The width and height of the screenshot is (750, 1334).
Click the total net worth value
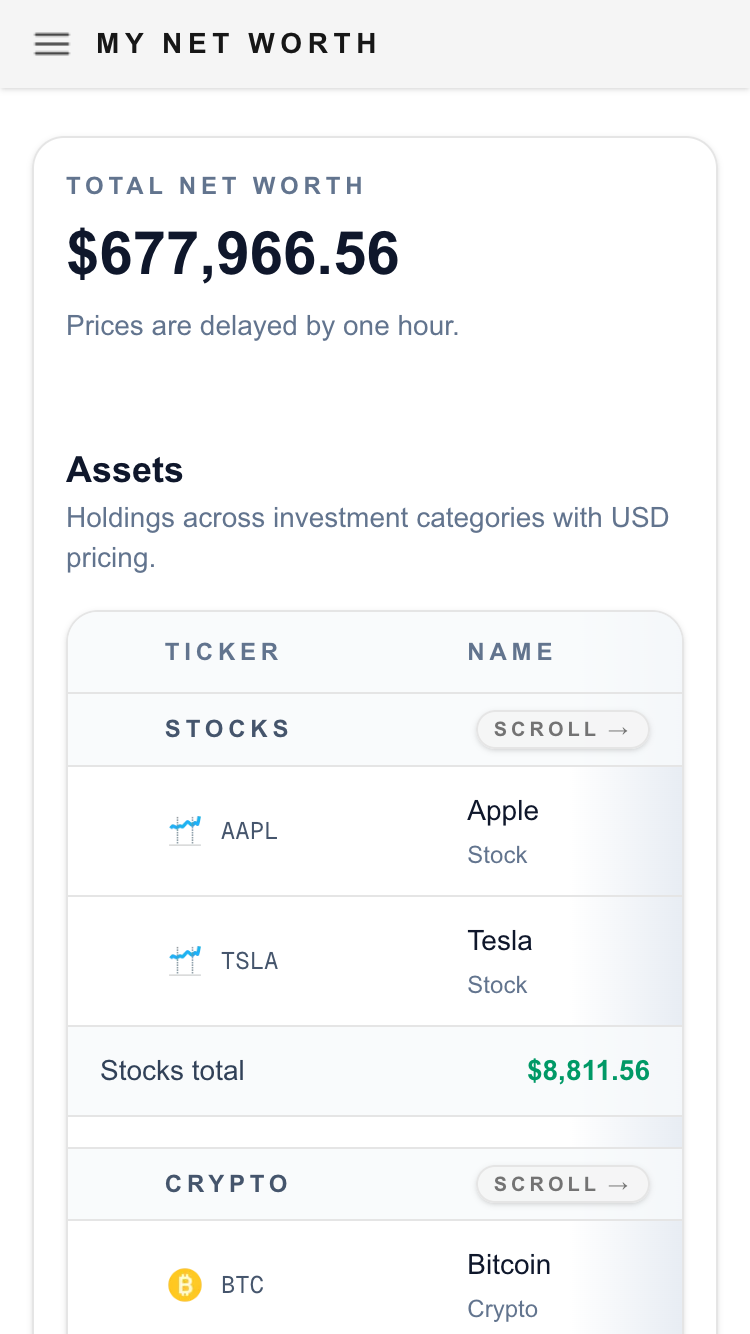(x=233, y=253)
